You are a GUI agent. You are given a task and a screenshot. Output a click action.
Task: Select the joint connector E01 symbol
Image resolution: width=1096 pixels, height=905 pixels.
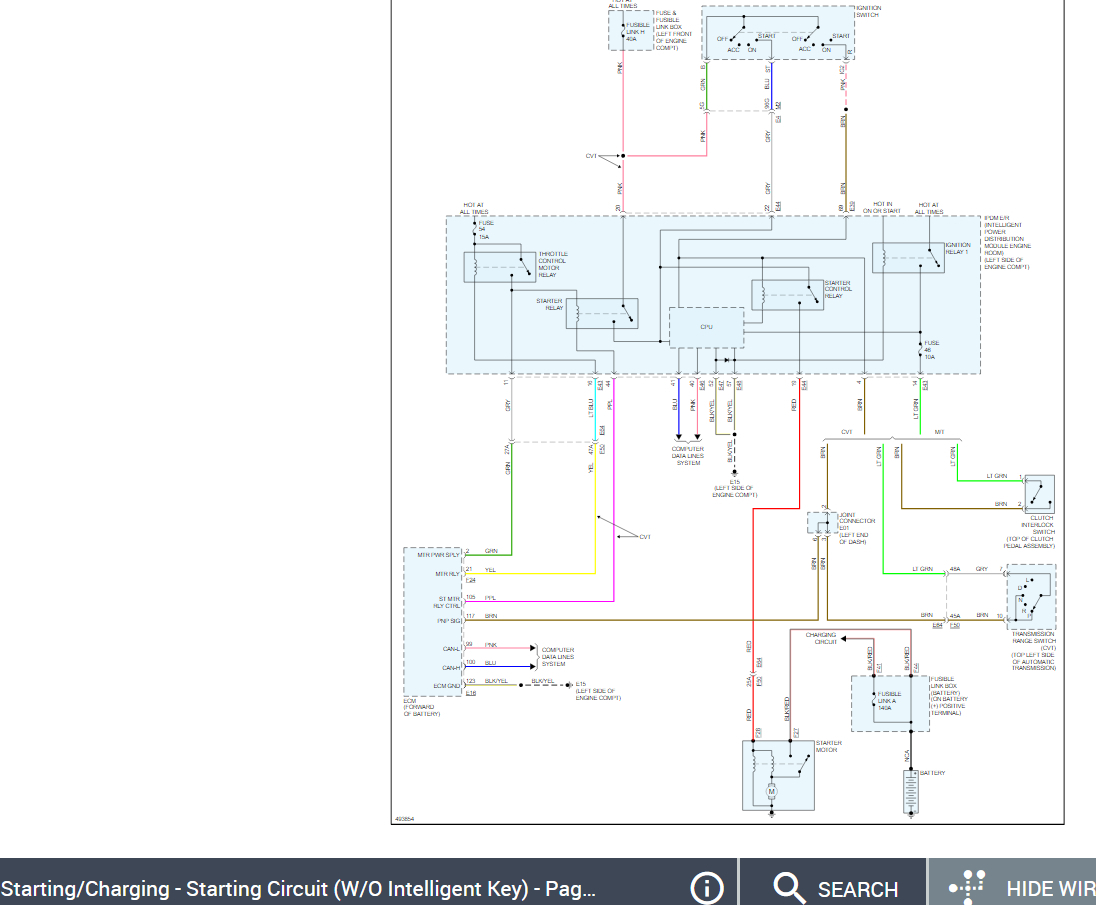pos(822,523)
